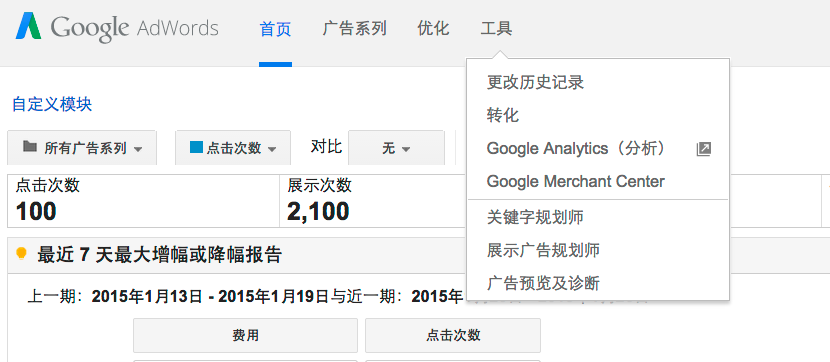Viewport: 830px width, 362px height.
Task: Click the 费用 column button
Action: 245,335
